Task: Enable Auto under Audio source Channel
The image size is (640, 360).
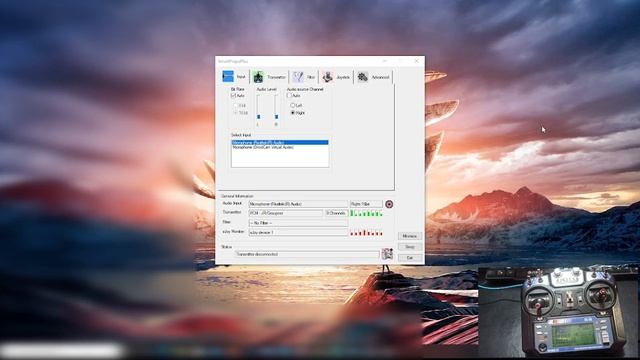Action: pos(289,96)
